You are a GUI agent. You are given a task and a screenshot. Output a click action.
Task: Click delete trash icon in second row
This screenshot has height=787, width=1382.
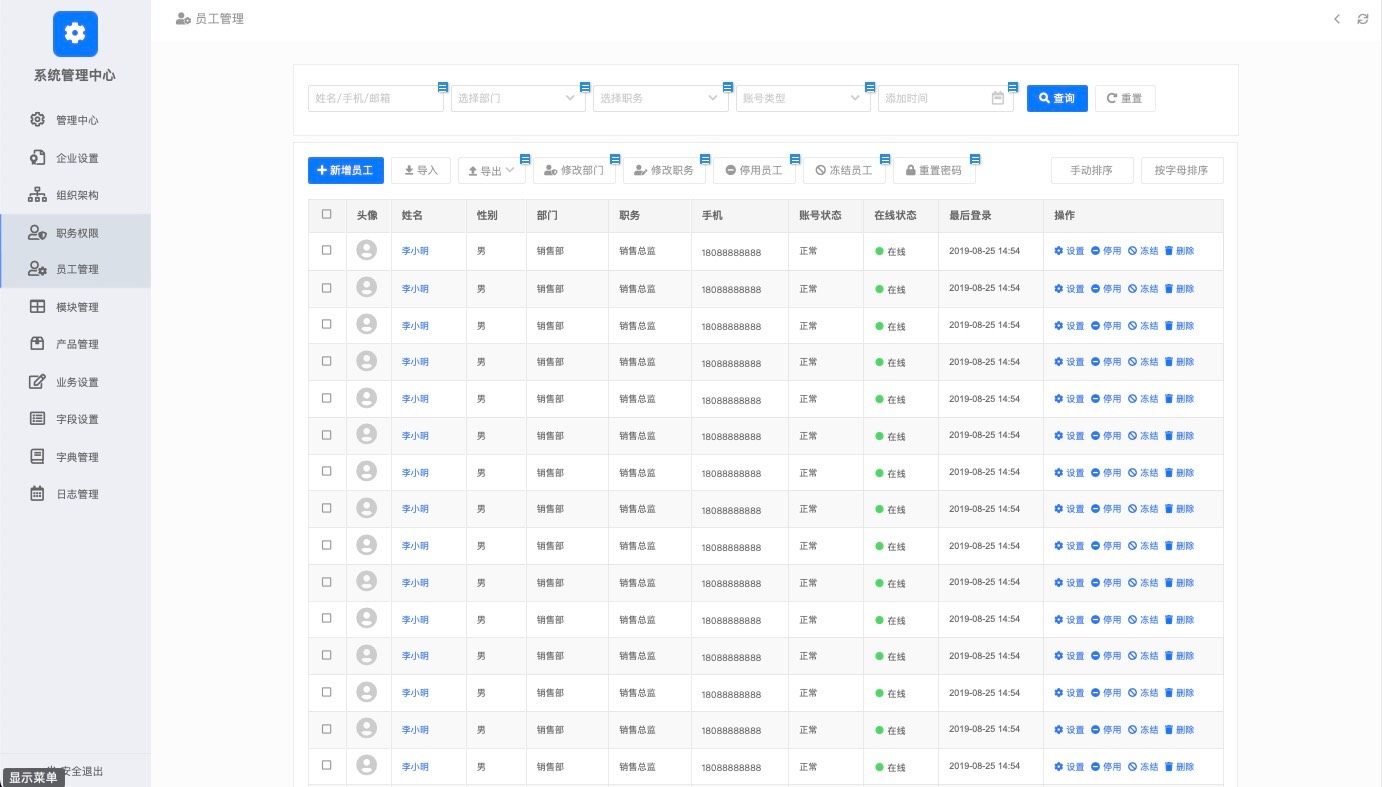click(x=1168, y=288)
